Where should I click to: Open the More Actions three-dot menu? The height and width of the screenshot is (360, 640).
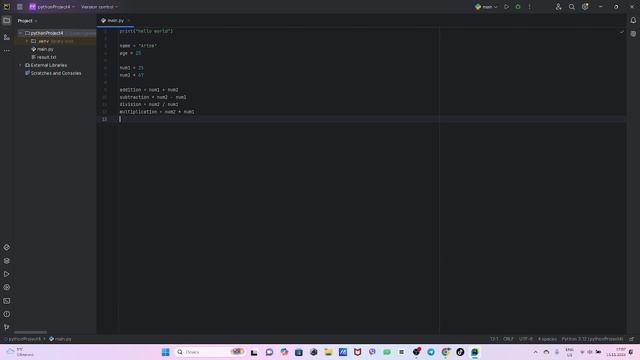[529, 7]
